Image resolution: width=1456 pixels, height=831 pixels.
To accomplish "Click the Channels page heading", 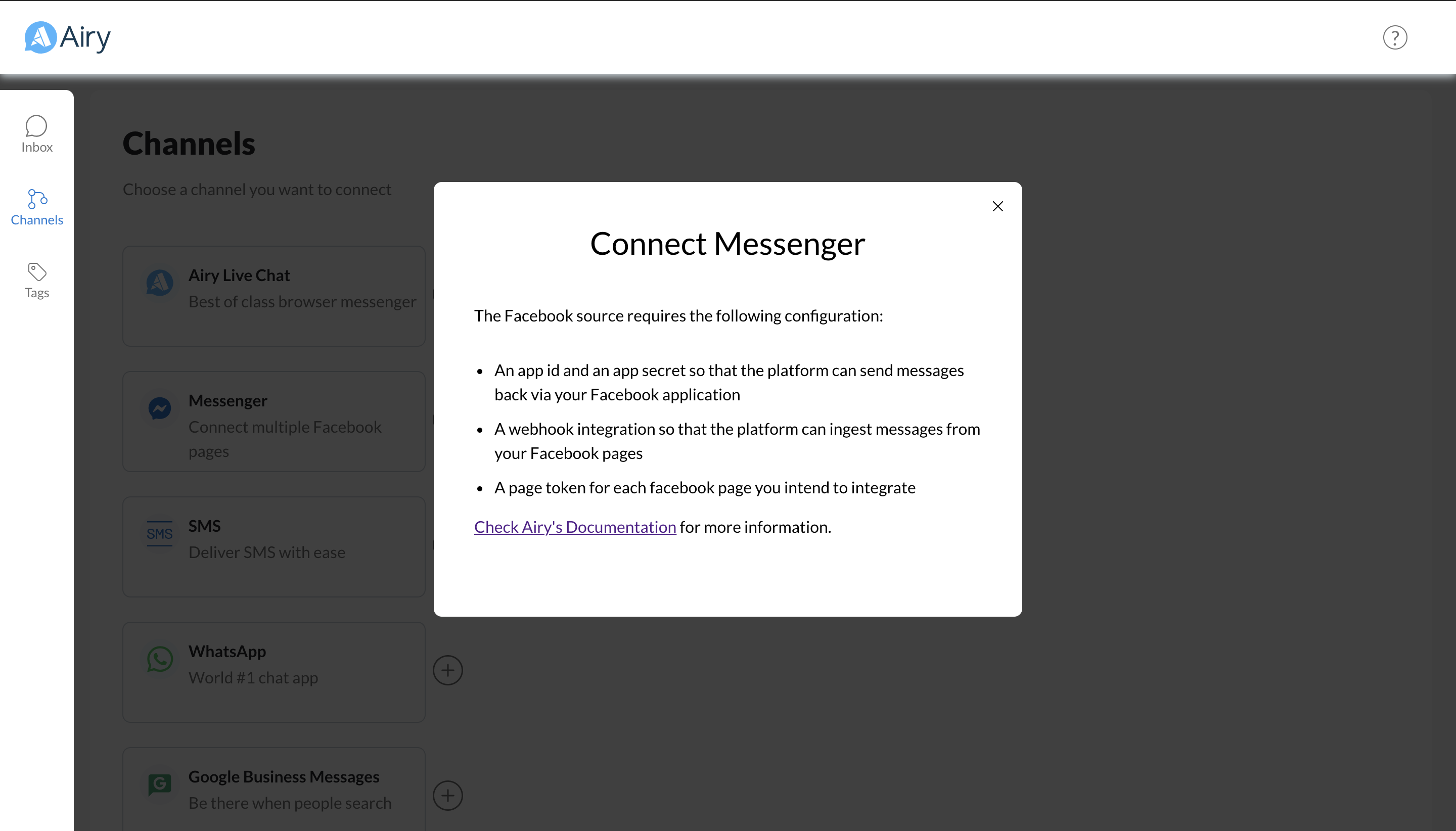I will tap(189, 143).
